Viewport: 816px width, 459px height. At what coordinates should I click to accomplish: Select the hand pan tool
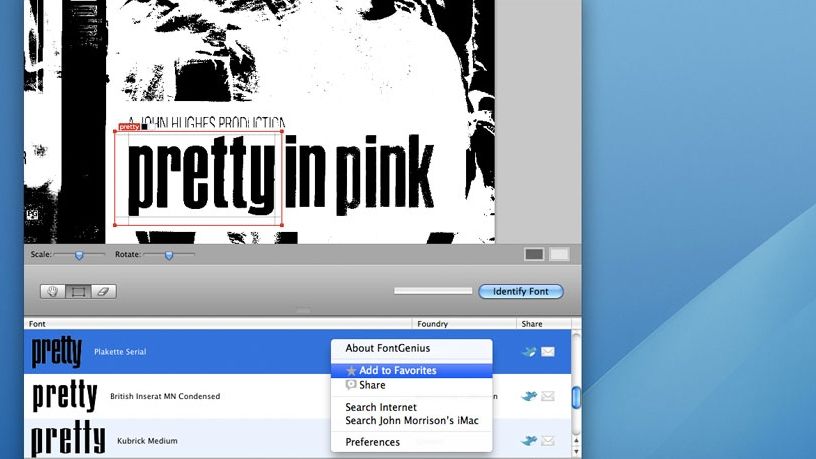tap(53, 292)
